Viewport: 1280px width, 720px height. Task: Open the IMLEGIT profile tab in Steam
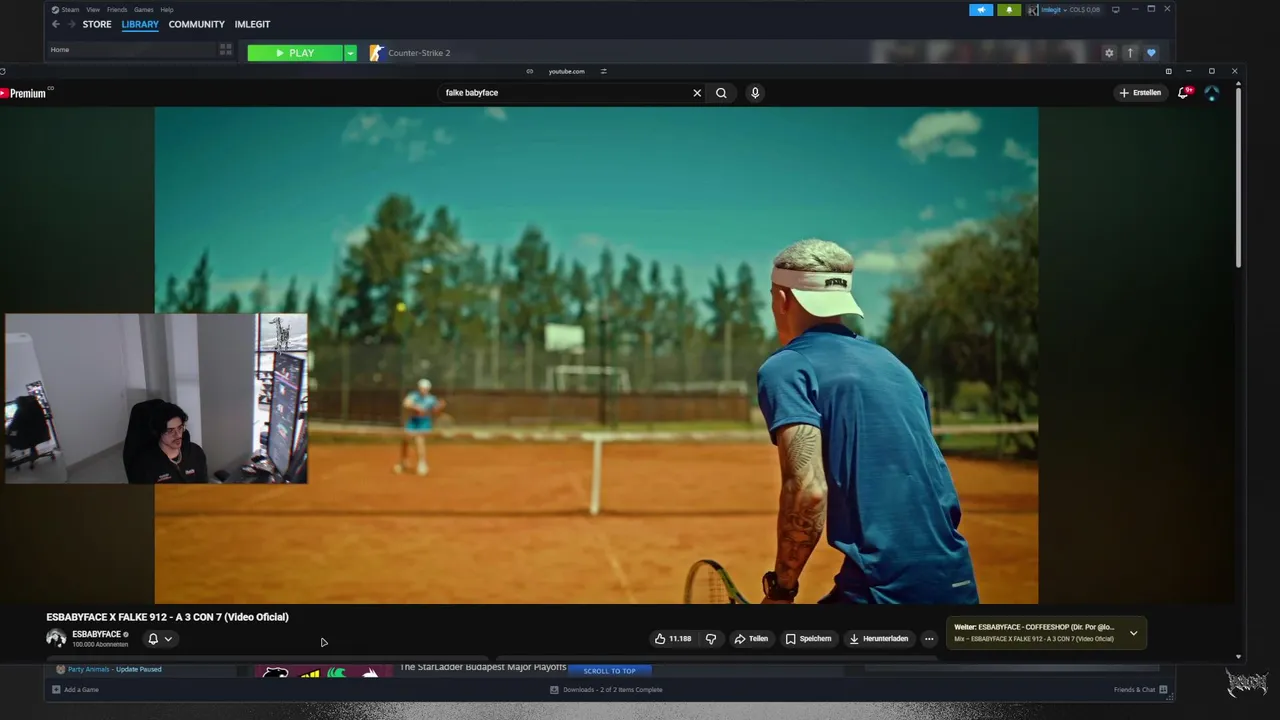click(x=252, y=24)
